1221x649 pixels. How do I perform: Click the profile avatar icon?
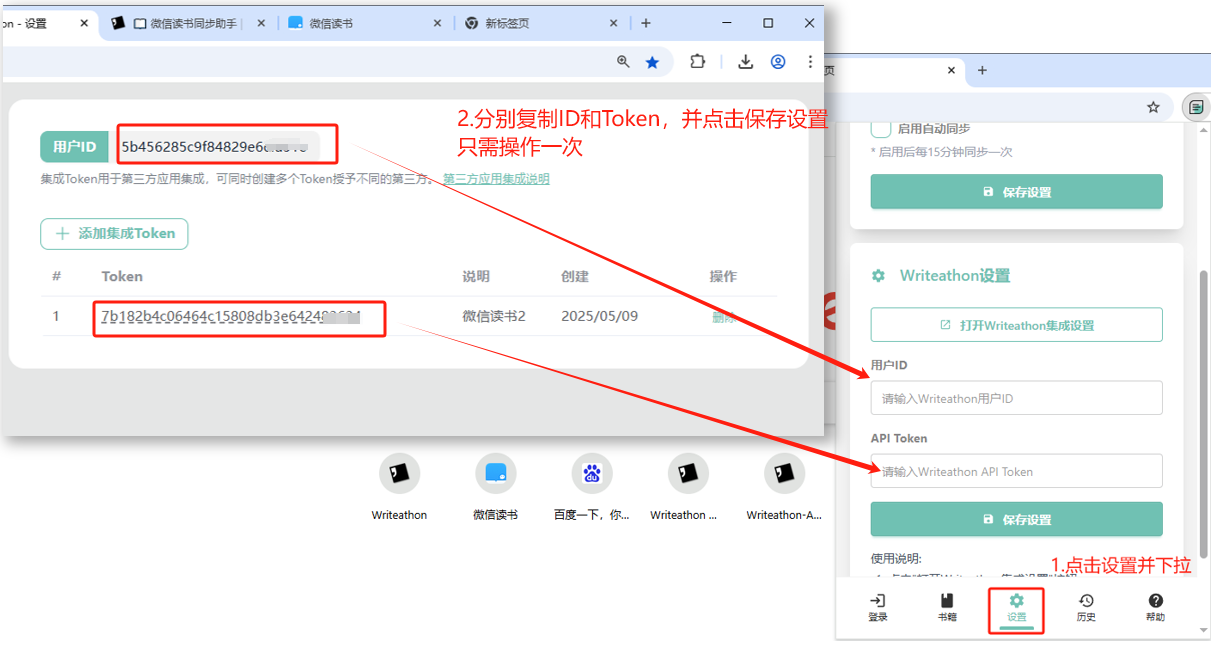click(x=778, y=62)
